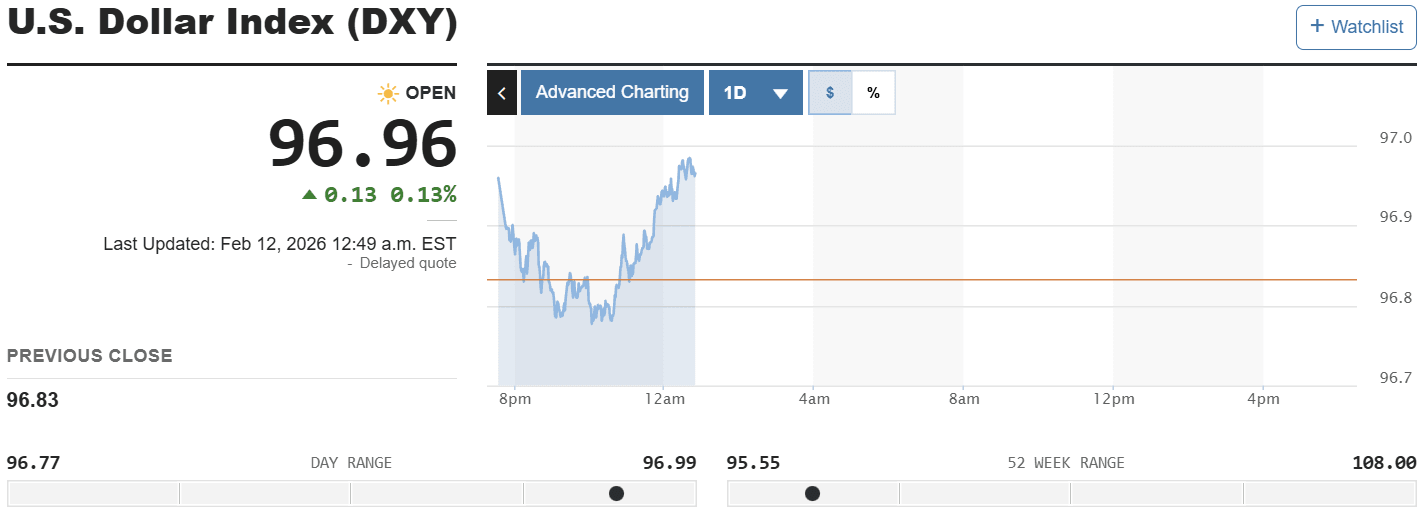
Task: Switch chart to percent view
Action: pyautogui.click(x=873, y=92)
